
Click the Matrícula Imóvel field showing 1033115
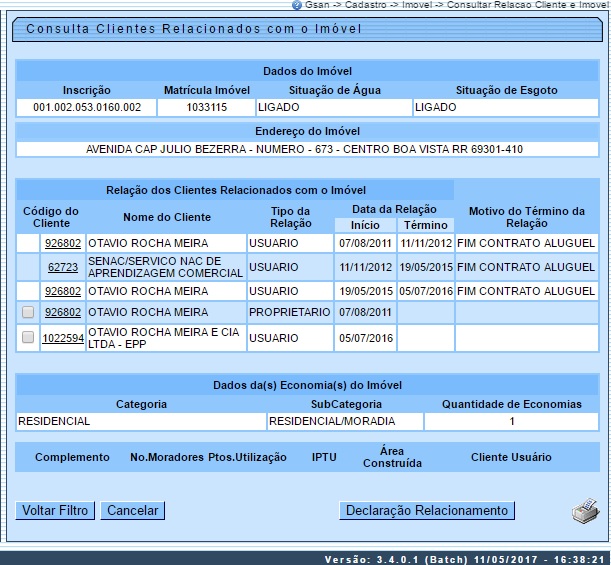coord(206,107)
